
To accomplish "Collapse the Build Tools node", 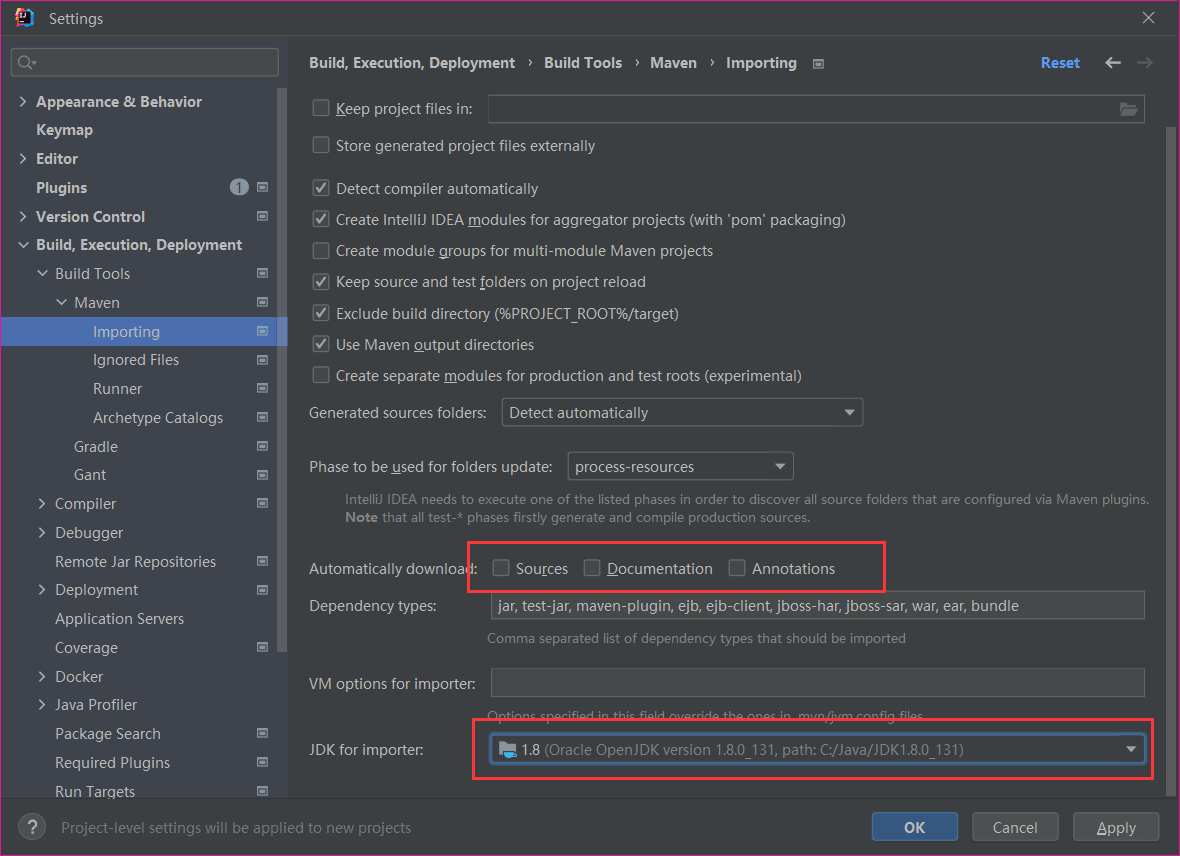I will (42, 273).
